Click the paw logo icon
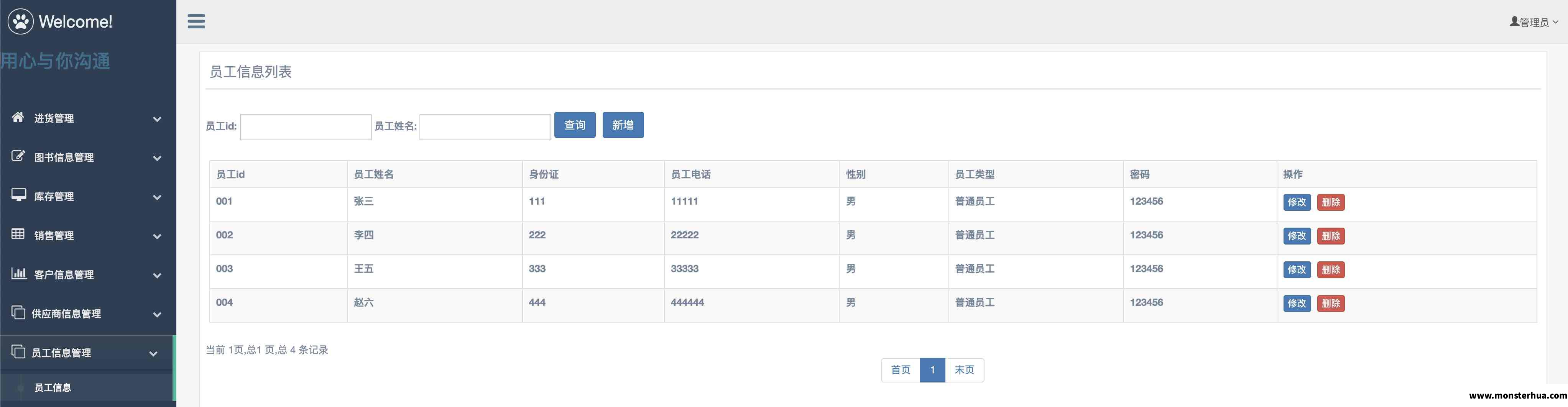Viewport: 1568px width, 407px height. (21, 21)
